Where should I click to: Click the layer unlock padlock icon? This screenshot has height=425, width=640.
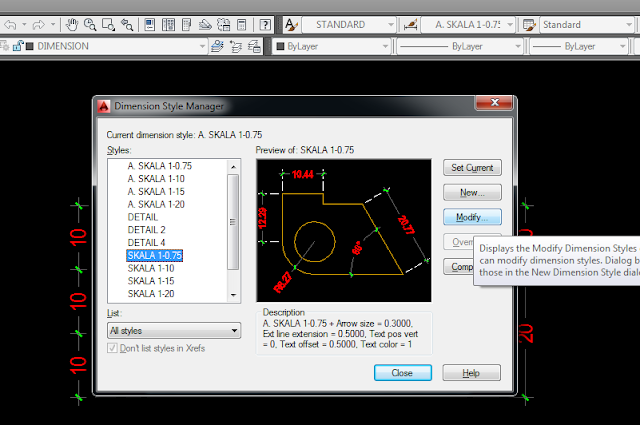[x=17, y=46]
